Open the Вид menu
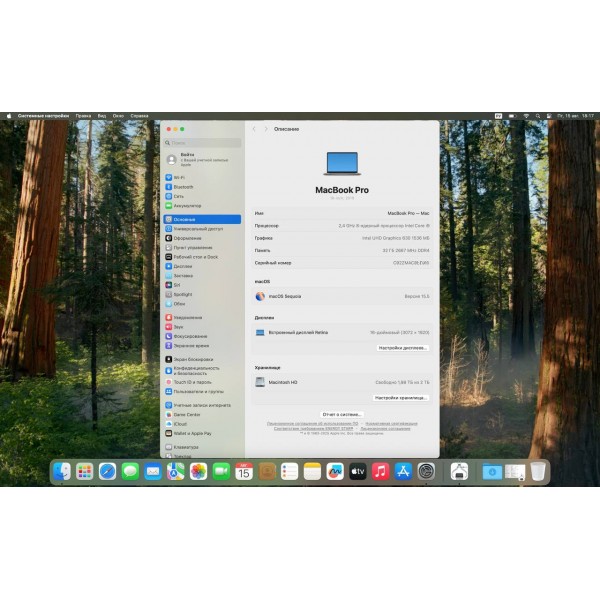The width and height of the screenshot is (600, 600). point(101,116)
